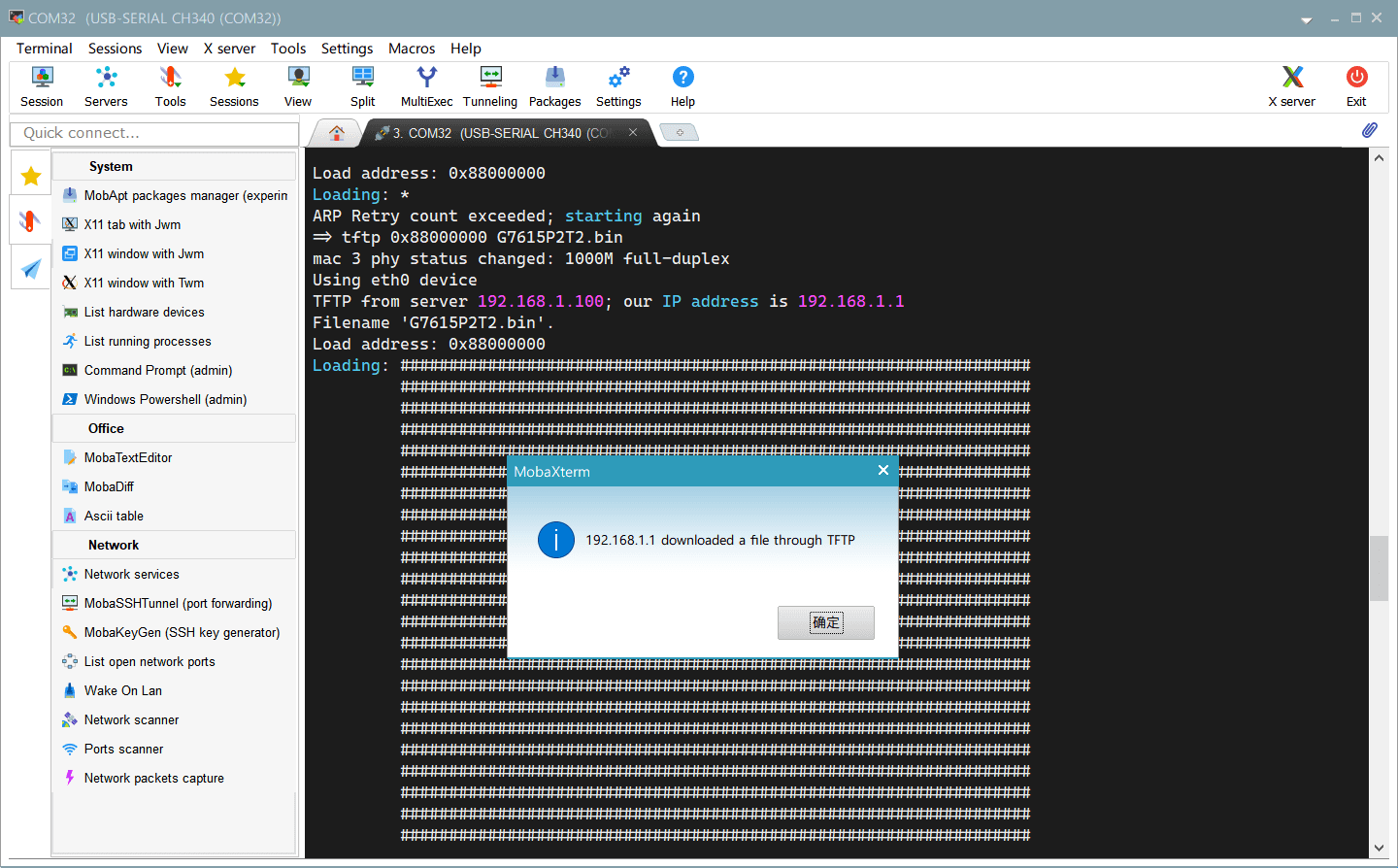Collapse the System section header
1398x868 pixels.
(x=175, y=166)
